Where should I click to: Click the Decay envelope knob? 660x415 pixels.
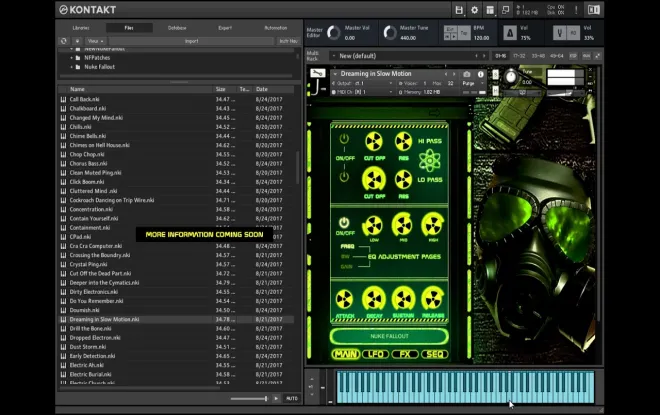374,300
